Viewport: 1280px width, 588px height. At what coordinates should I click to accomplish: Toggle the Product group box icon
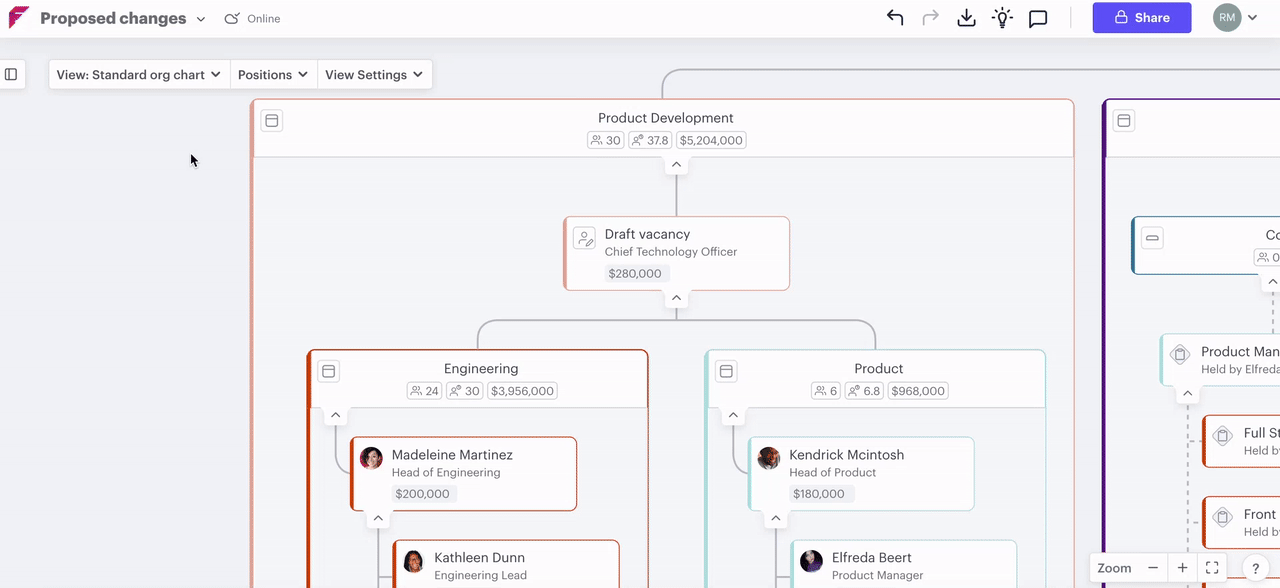tap(726, 371)
